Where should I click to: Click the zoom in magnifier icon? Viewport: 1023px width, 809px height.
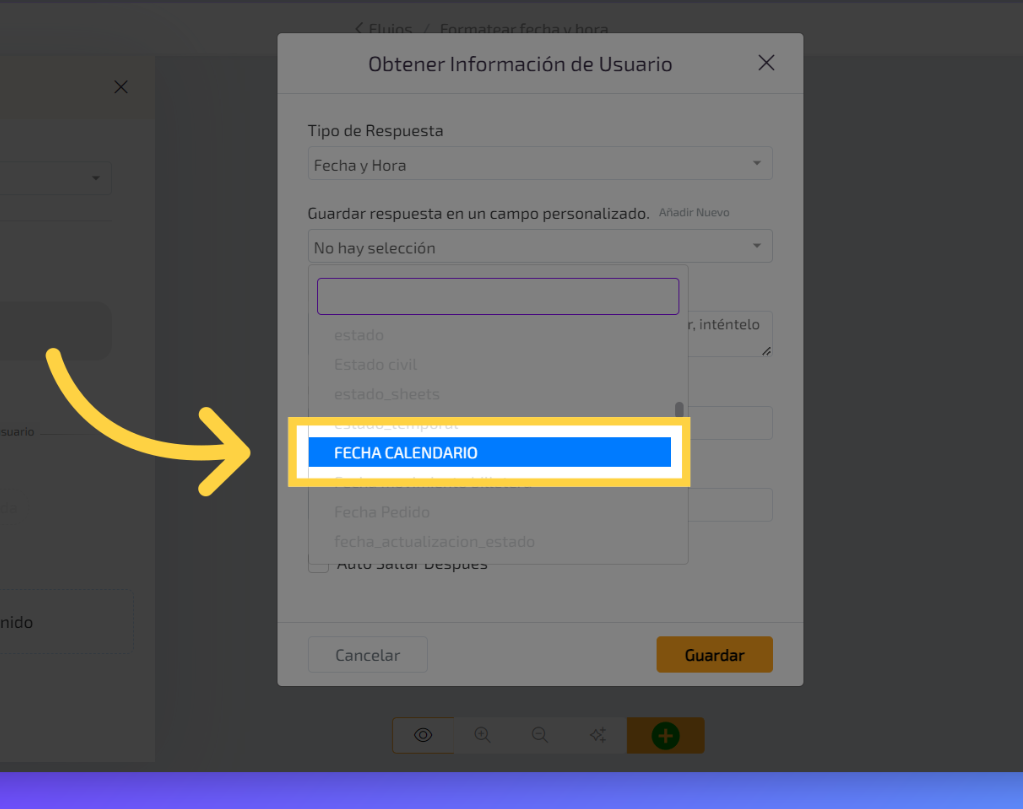(x=482, y=736)
